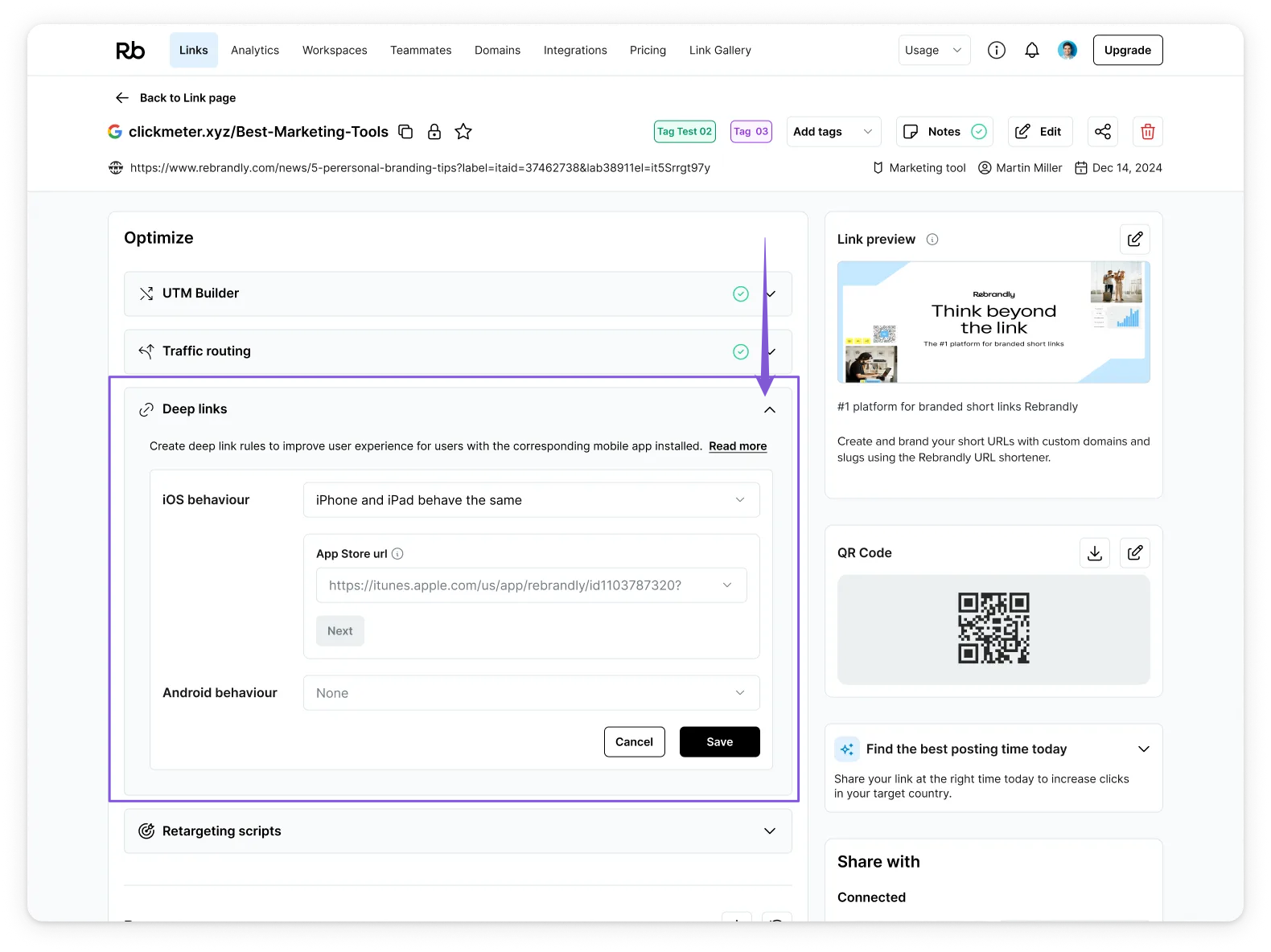
Task: Click the Traffic routing arrows icon
Action: click(146, 351)
